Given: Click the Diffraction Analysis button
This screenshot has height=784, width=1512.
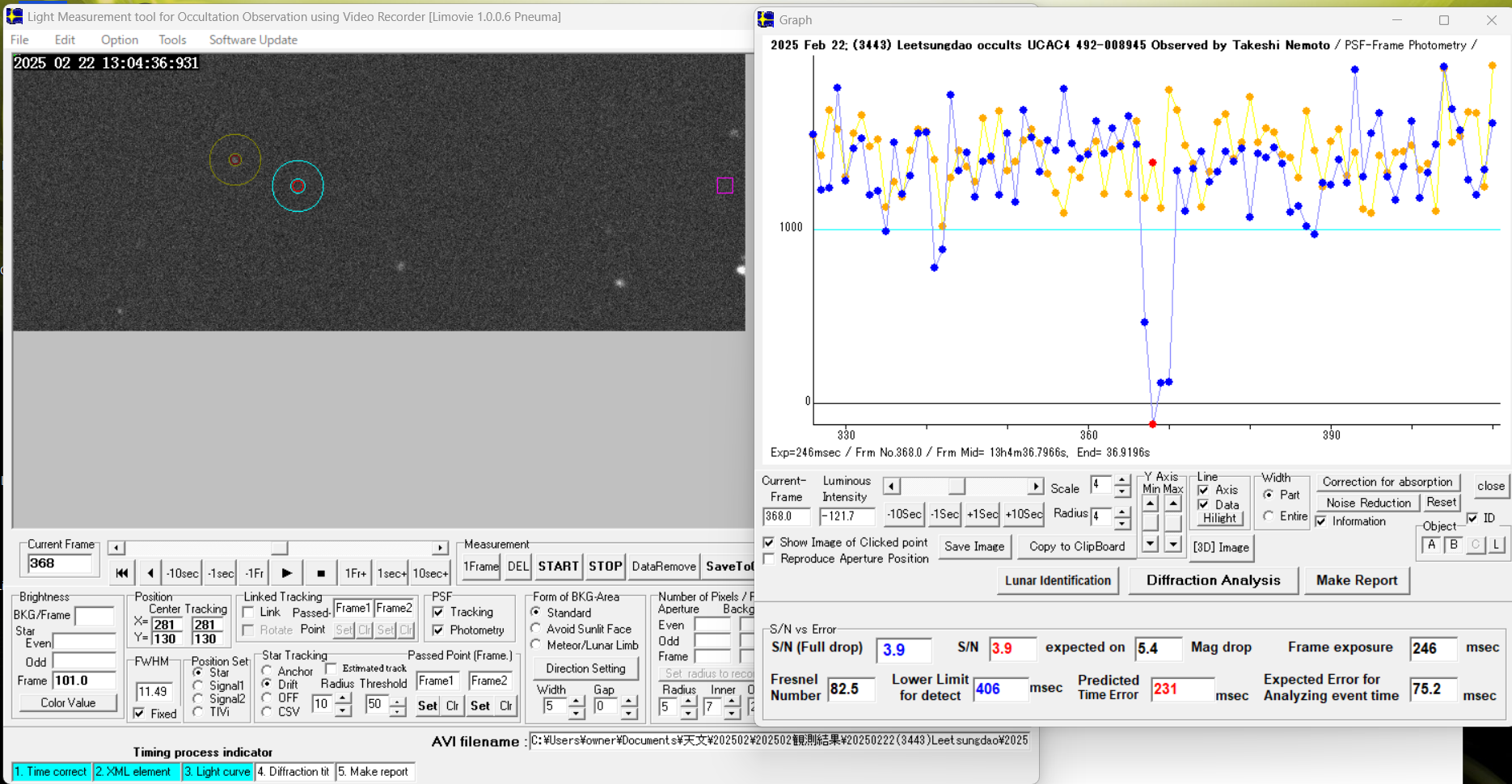Looking at the screenshot, I should coord(1213,580).
